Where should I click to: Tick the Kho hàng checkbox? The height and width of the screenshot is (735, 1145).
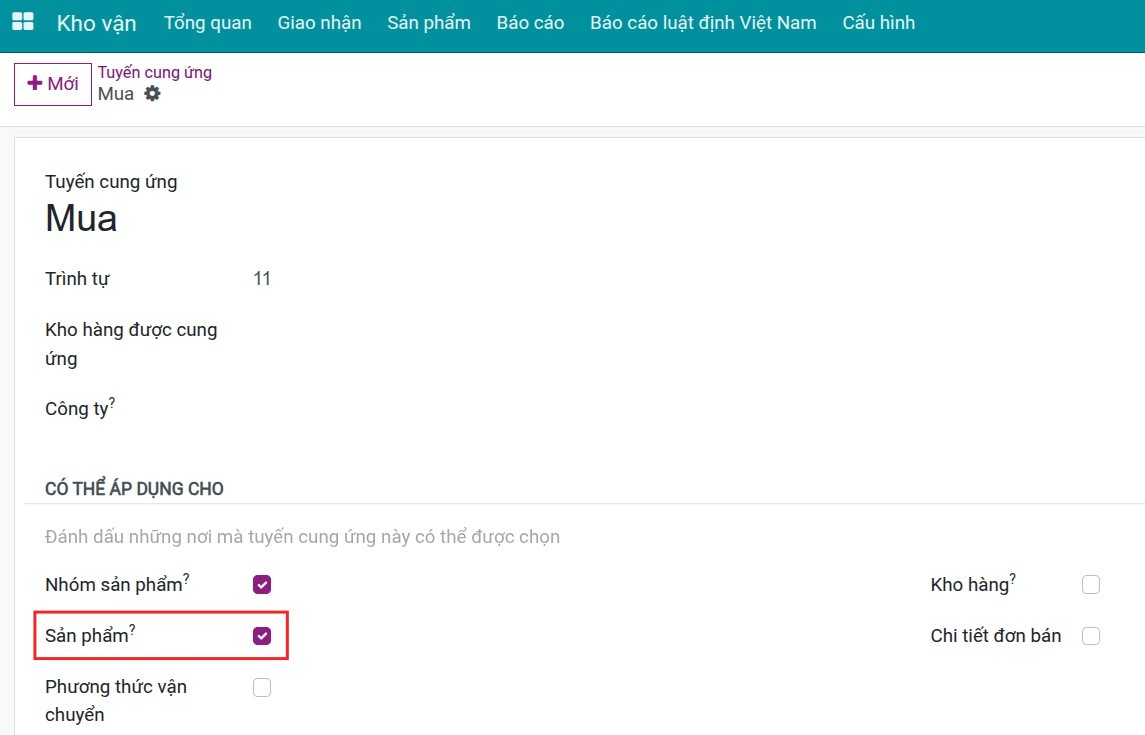(1091, 585)
